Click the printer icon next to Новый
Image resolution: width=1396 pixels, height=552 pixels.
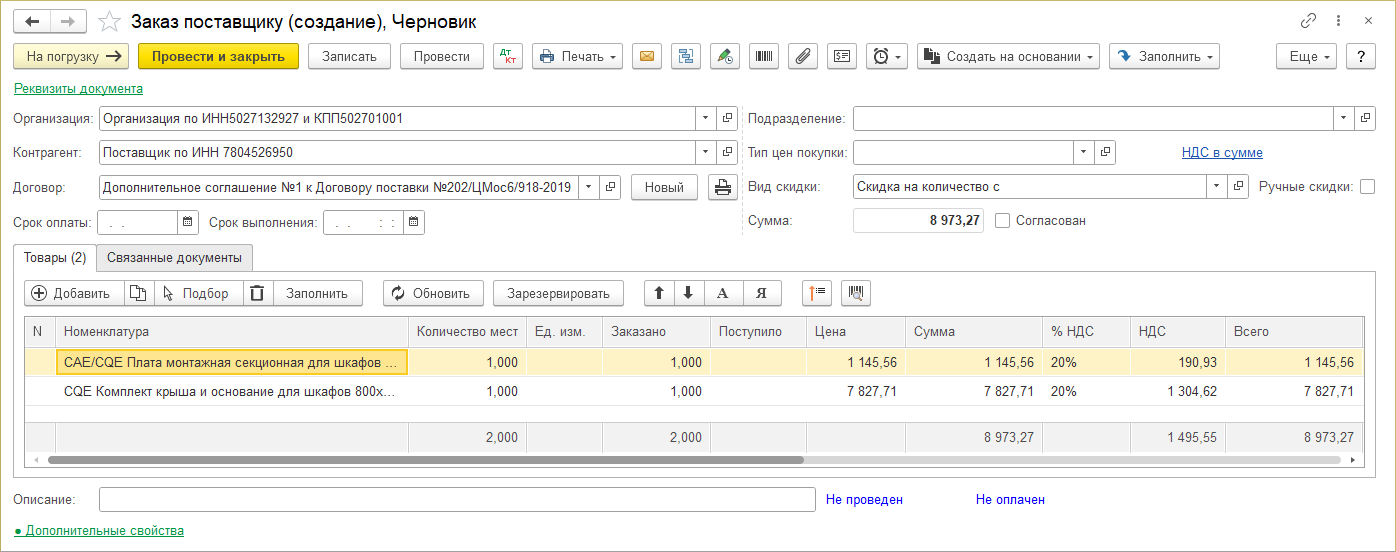pyautogui.click(x=721, y=187)
